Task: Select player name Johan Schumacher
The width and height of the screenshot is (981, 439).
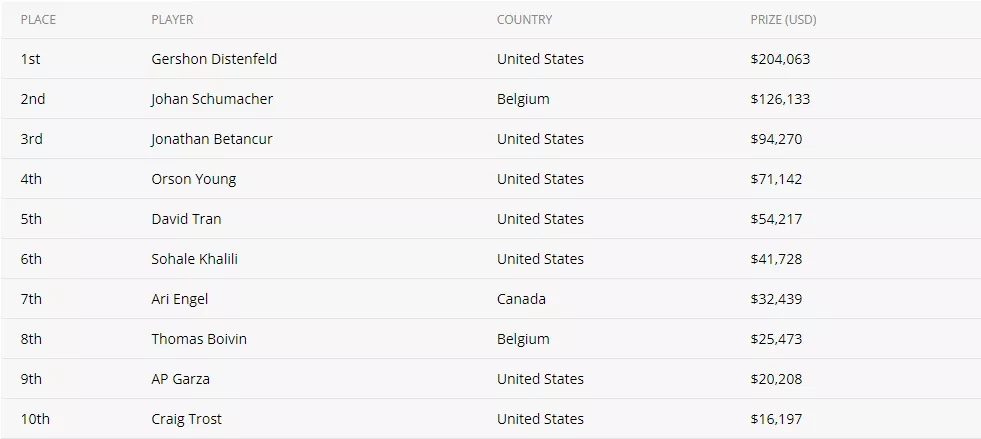Action: pyautogui.click(x=212, y=99)
